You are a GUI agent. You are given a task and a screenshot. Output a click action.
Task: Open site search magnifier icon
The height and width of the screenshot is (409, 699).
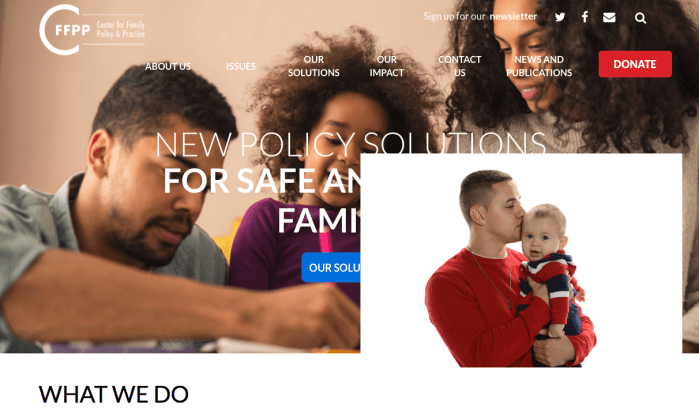(640, 18)
